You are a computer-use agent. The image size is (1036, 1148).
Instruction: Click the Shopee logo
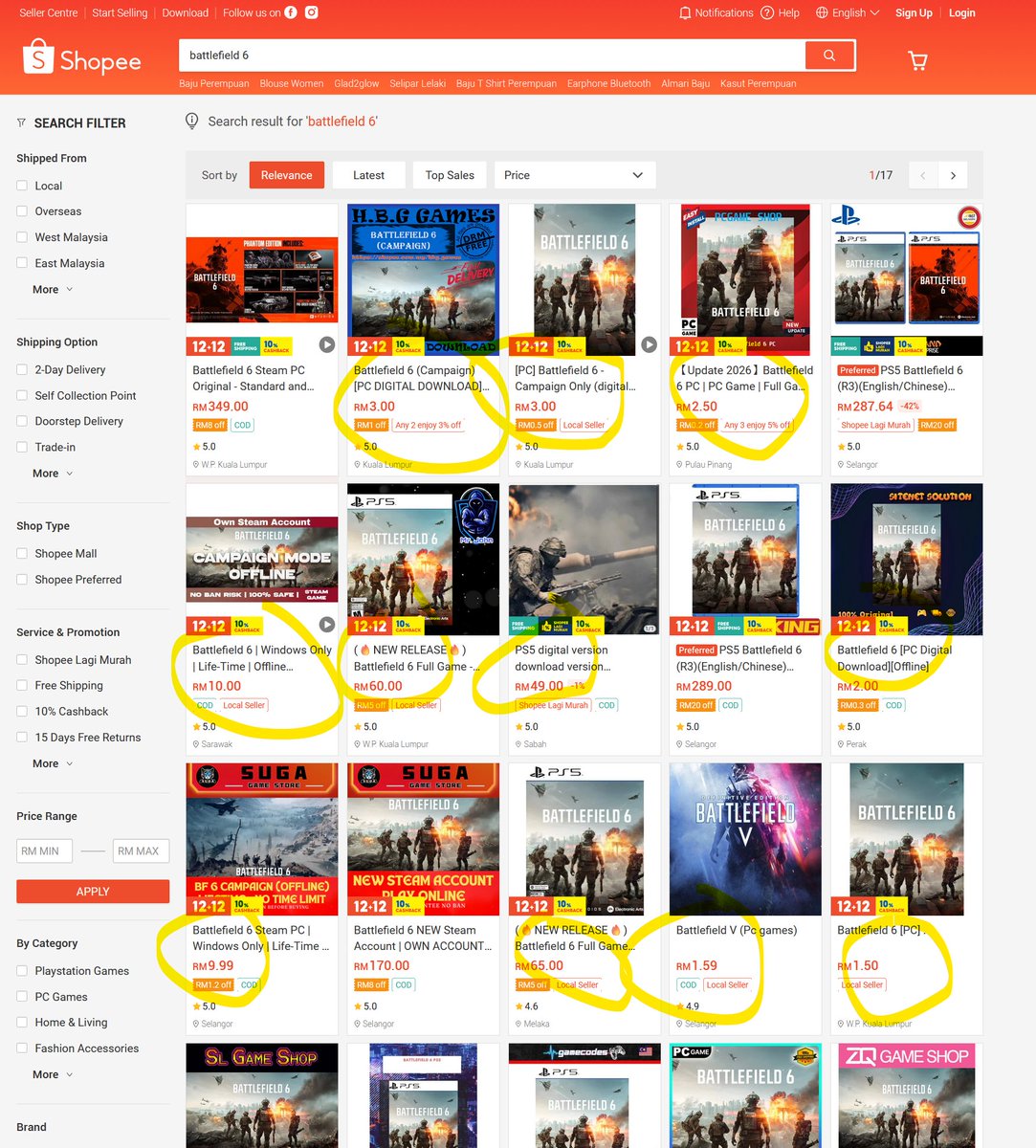click(x=81, y=58)
